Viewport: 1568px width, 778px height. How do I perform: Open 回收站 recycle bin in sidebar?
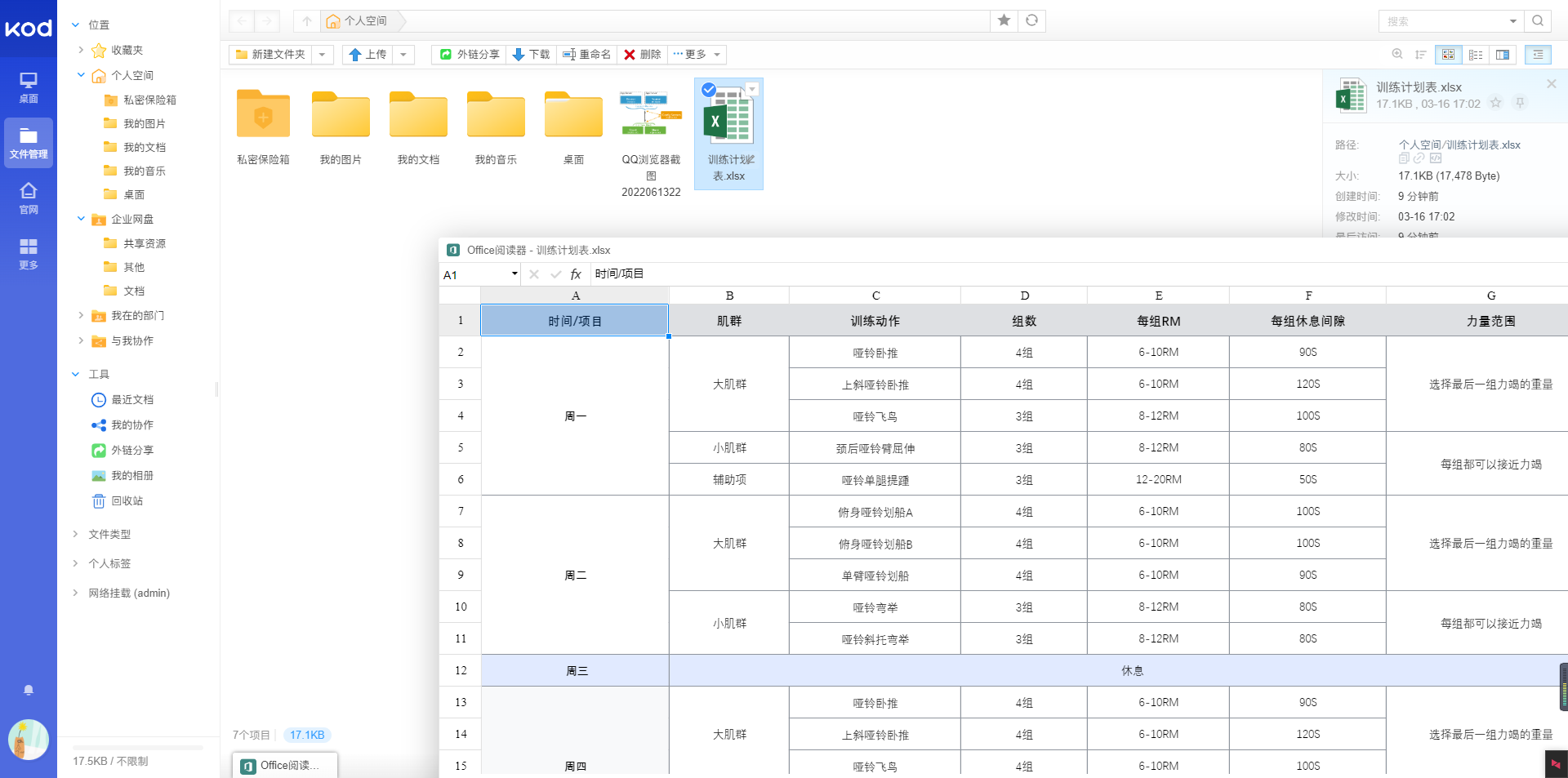click(127, 501)
